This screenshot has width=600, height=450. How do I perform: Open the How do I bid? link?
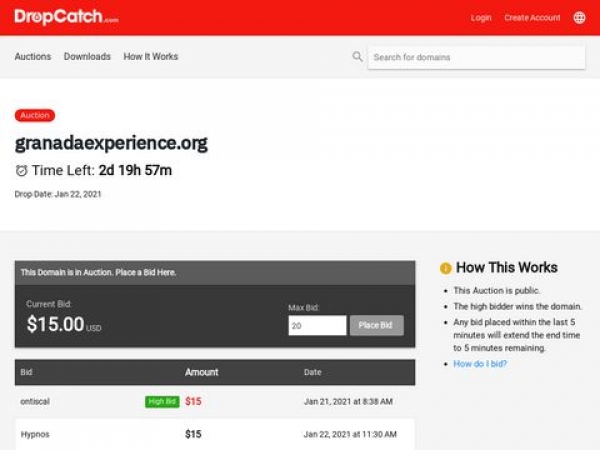click(x=480, y=364)
